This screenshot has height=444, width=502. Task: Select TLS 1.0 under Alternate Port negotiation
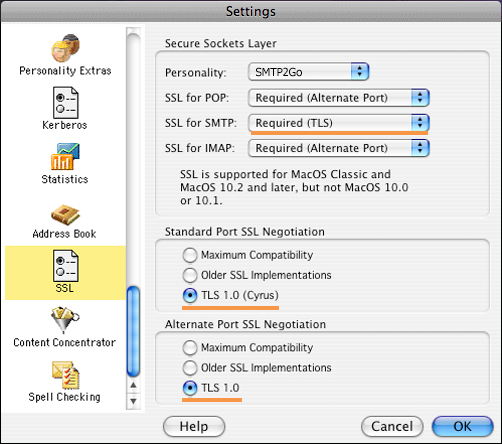tap(190, 388)
